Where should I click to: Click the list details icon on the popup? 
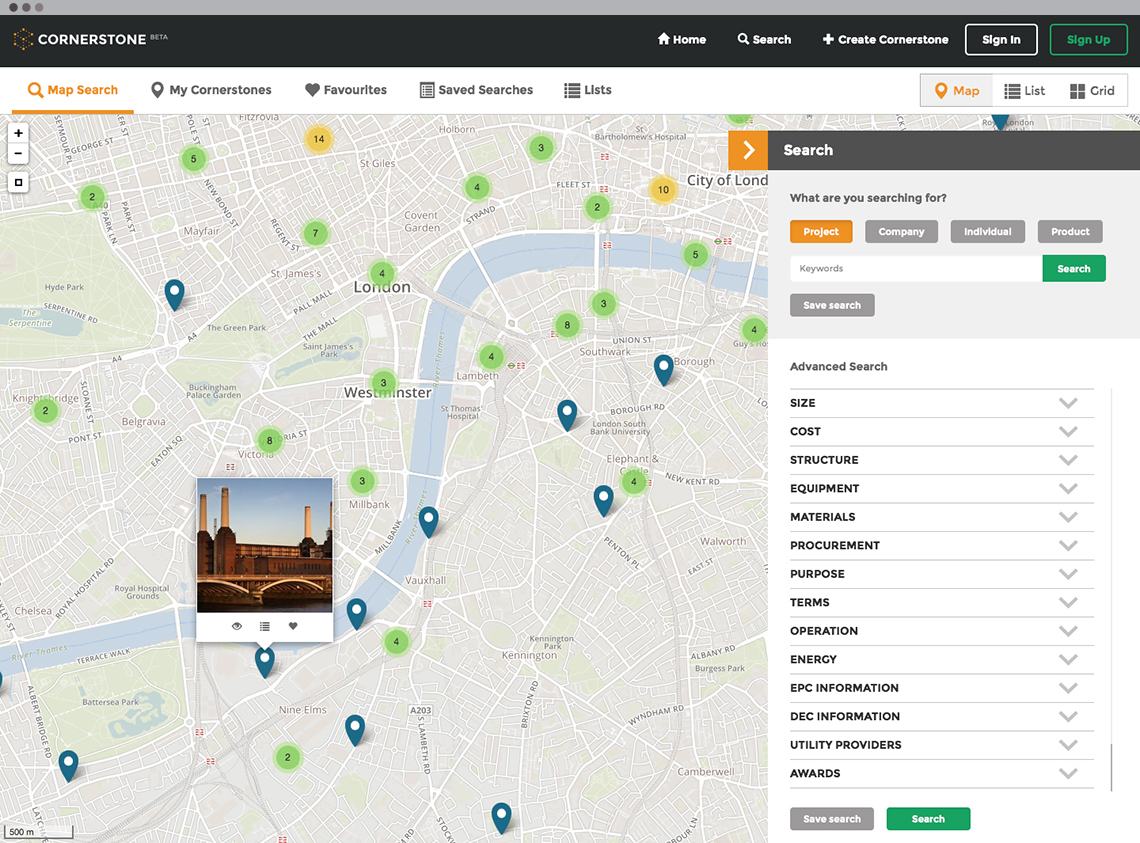click(264, 625)
